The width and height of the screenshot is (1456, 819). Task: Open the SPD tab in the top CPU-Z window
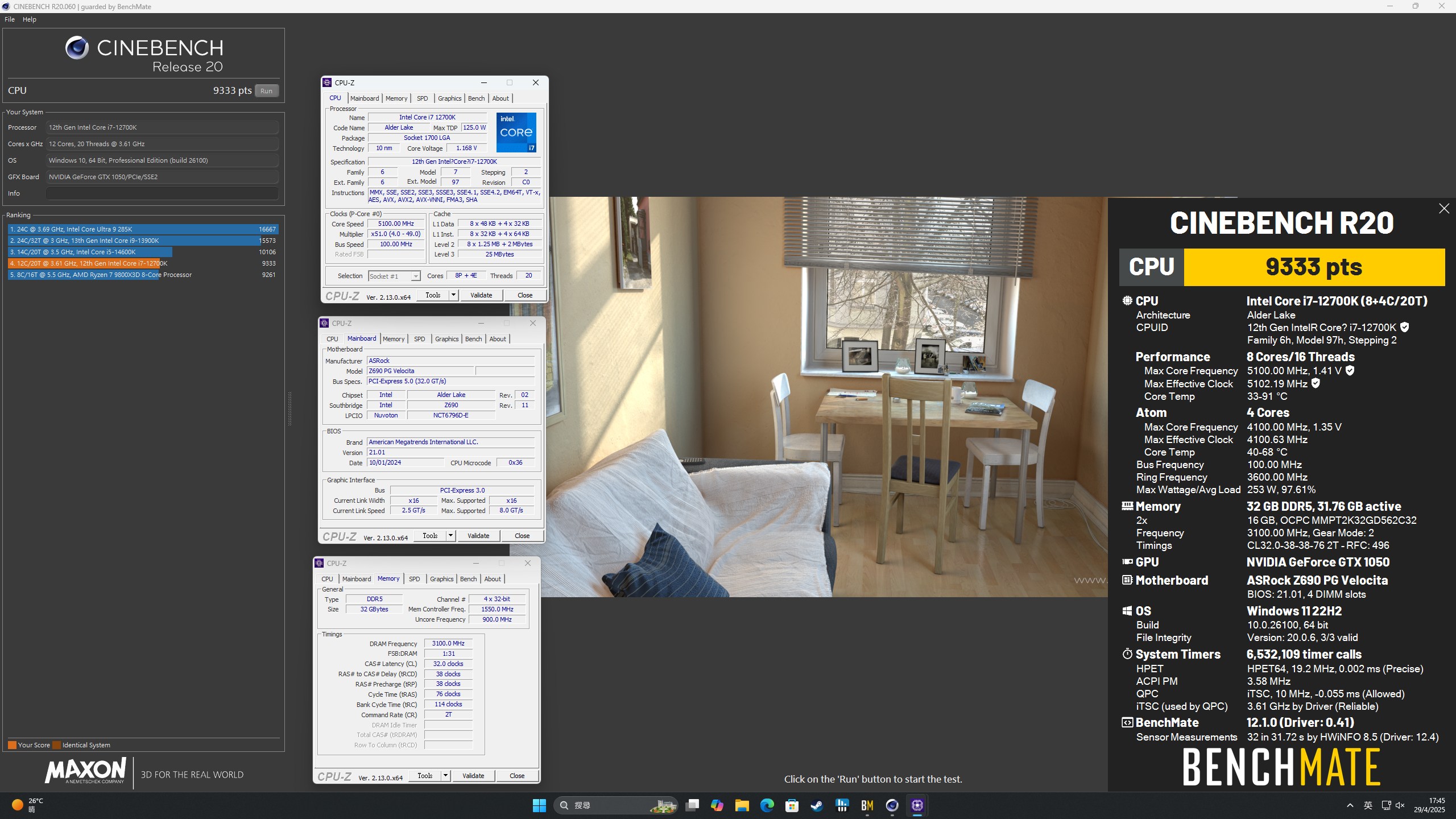pos(422,98)
